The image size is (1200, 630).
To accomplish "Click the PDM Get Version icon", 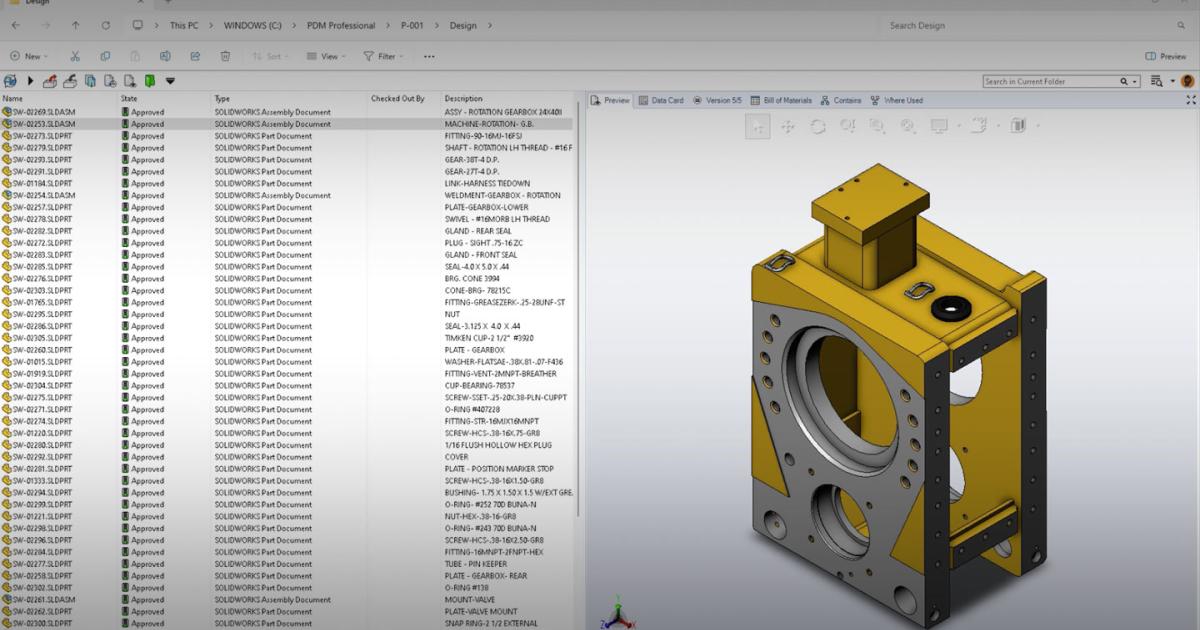I will click(110, 81).
